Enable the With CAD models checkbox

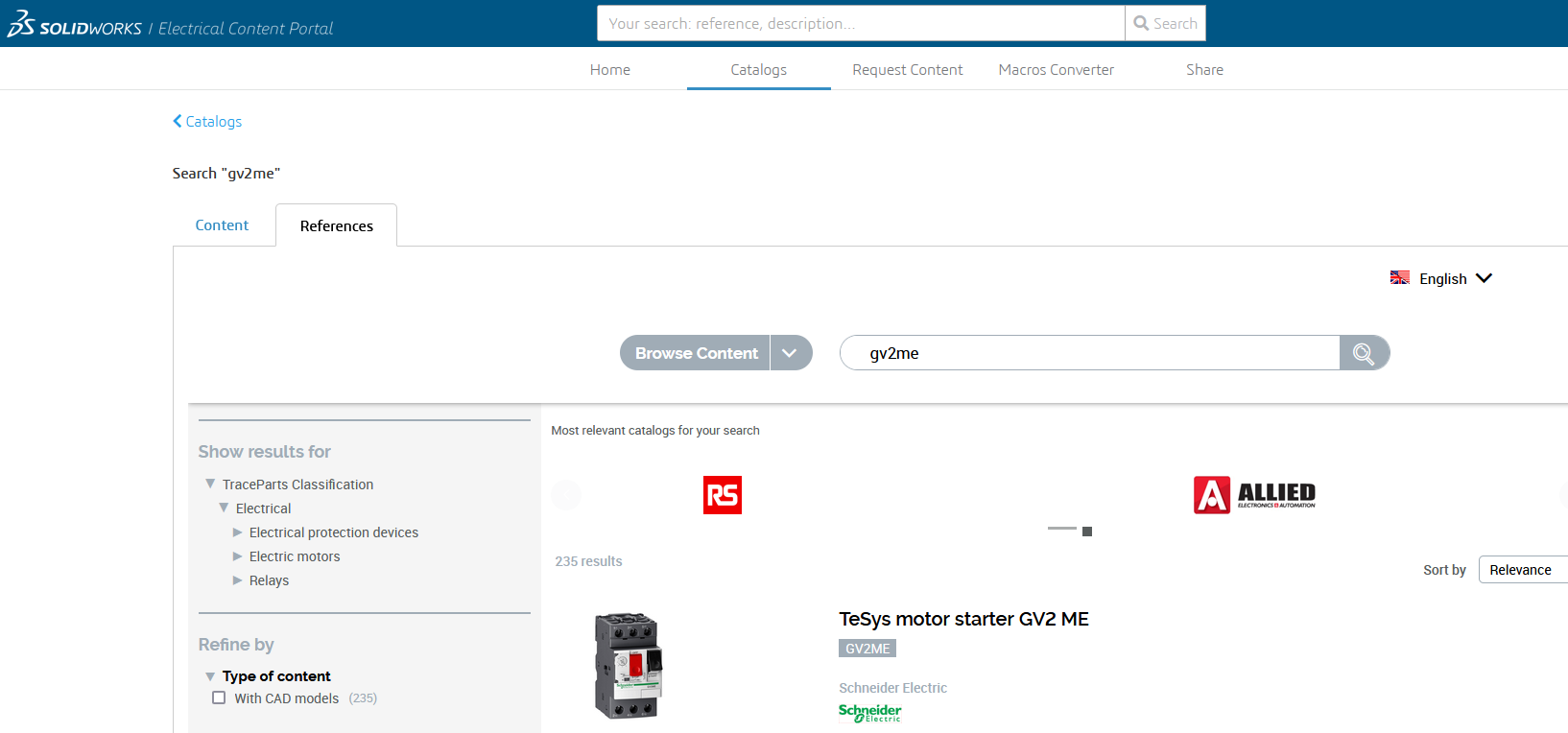pos(219,698)
